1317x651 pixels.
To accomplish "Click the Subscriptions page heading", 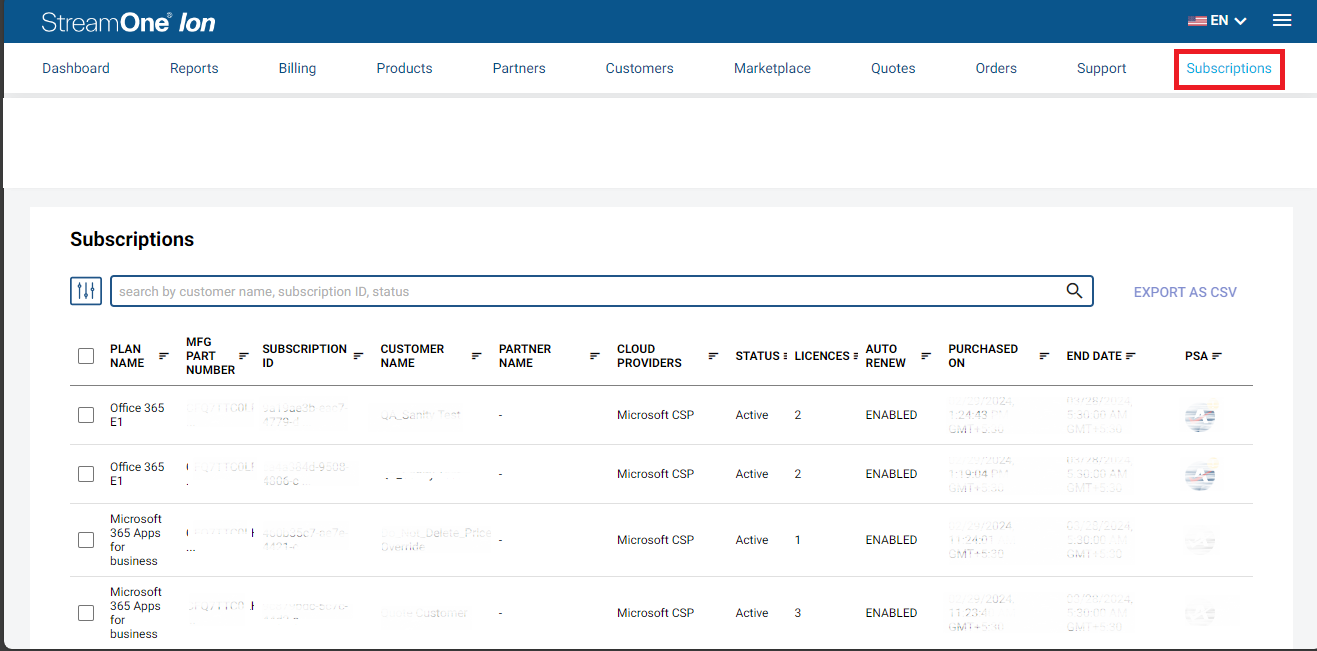I will [x=132, y=239].
